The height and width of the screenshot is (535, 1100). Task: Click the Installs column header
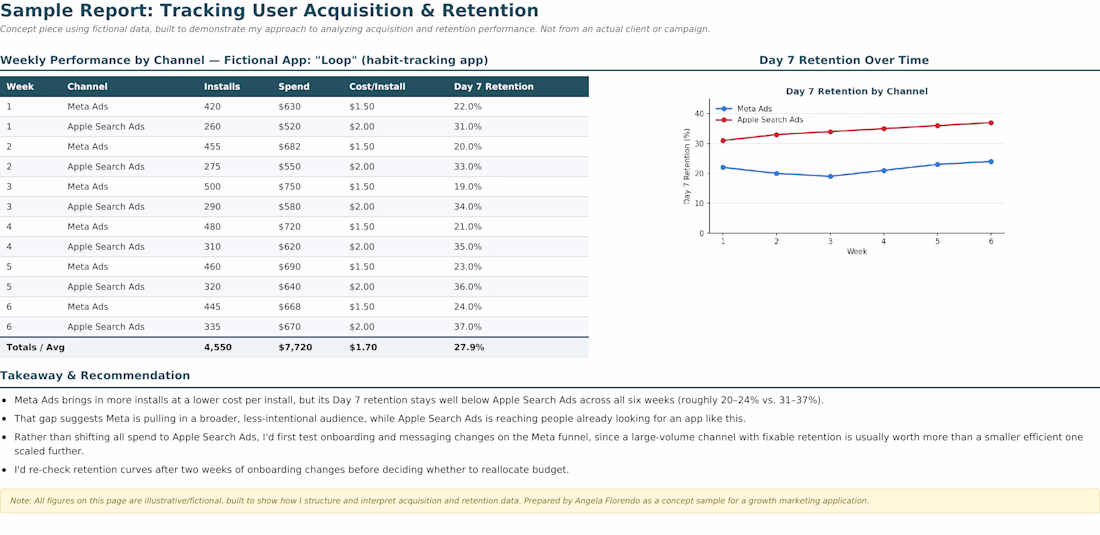(x=222, y=87)
